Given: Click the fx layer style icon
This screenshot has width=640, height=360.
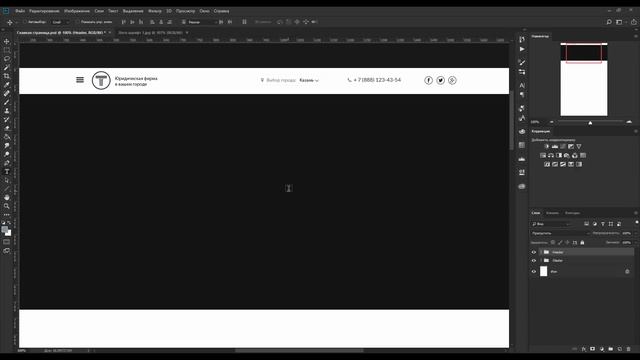Looking at the screenshot, I should [x=584, y=349].
